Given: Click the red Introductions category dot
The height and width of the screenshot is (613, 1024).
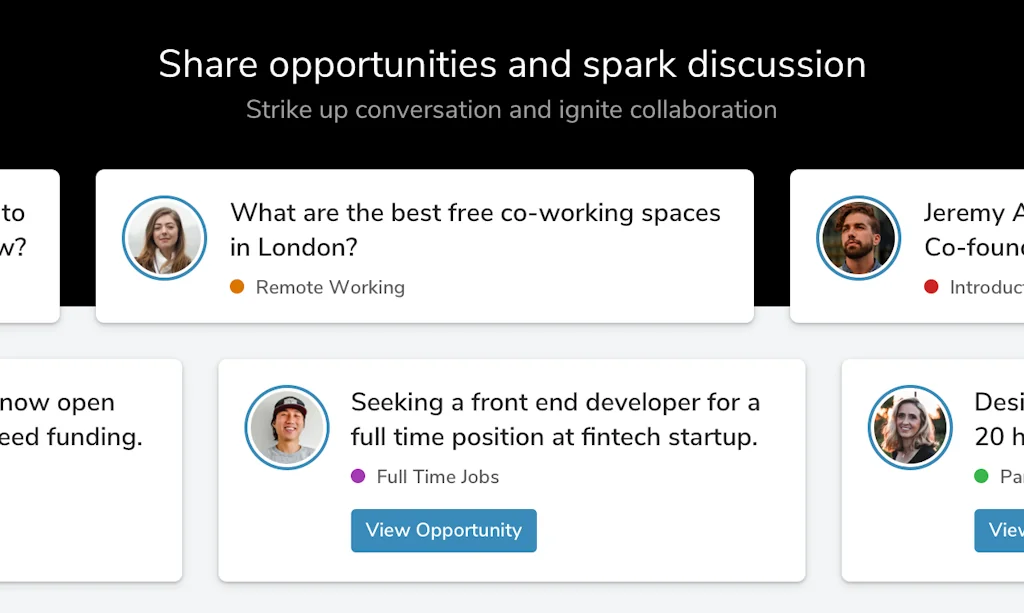Looking at the screenshot, I should (x=931, y=287).
